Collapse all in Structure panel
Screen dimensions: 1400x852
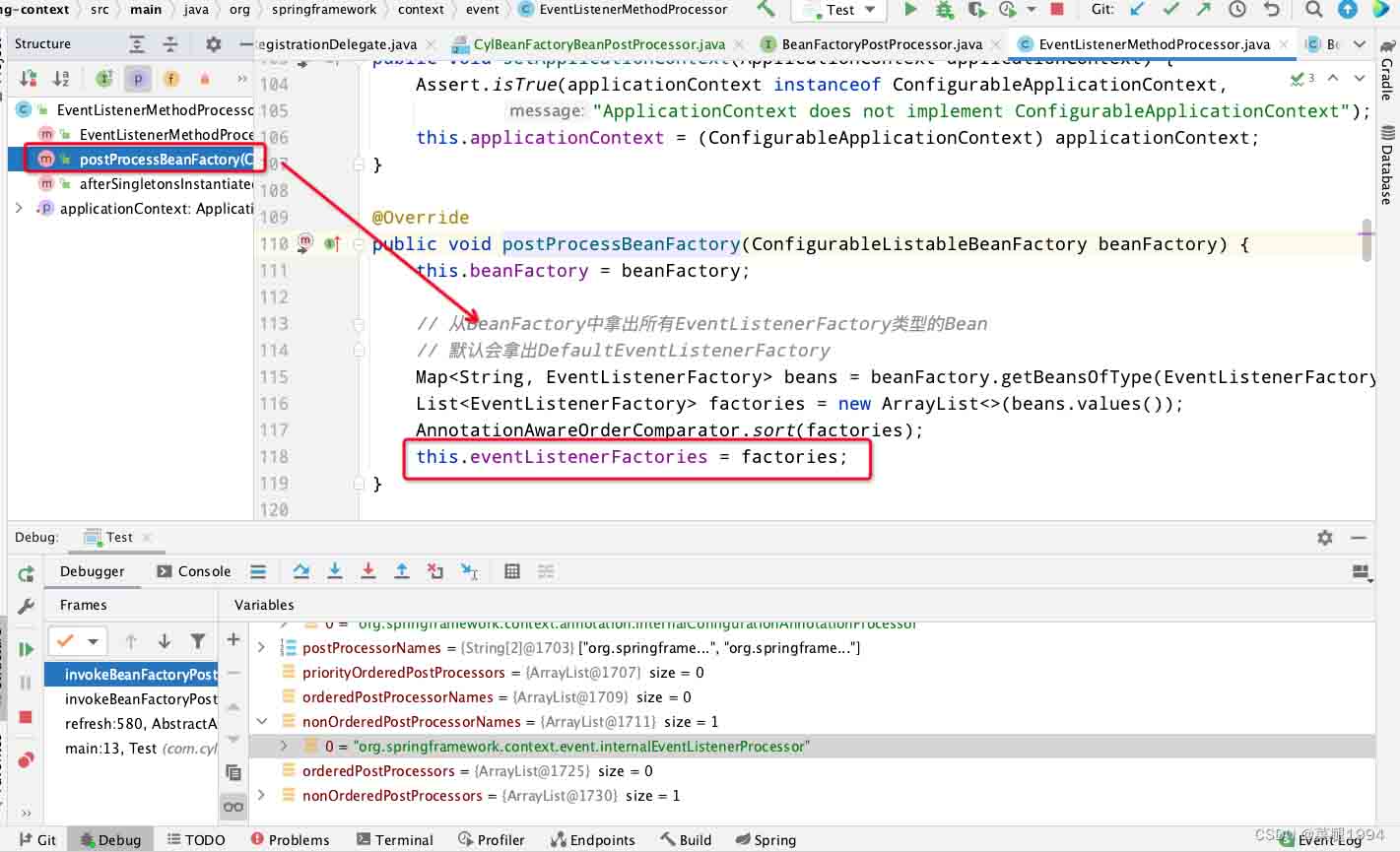click(170, 44)
